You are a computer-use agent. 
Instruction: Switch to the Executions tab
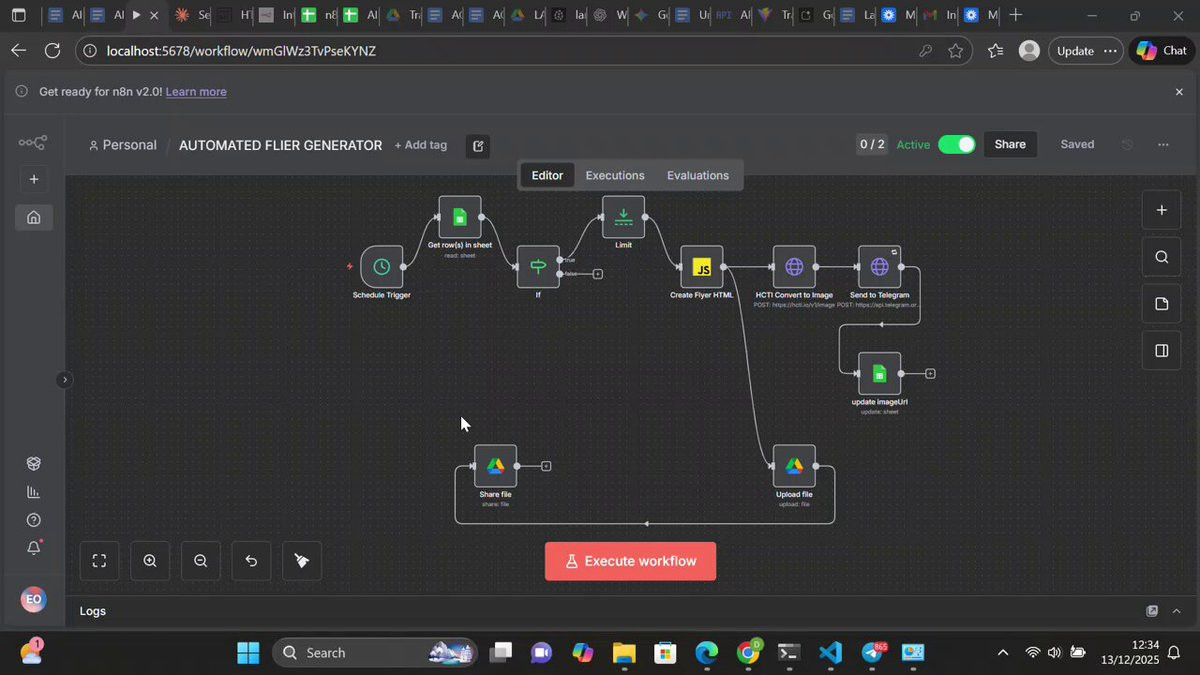615,175
